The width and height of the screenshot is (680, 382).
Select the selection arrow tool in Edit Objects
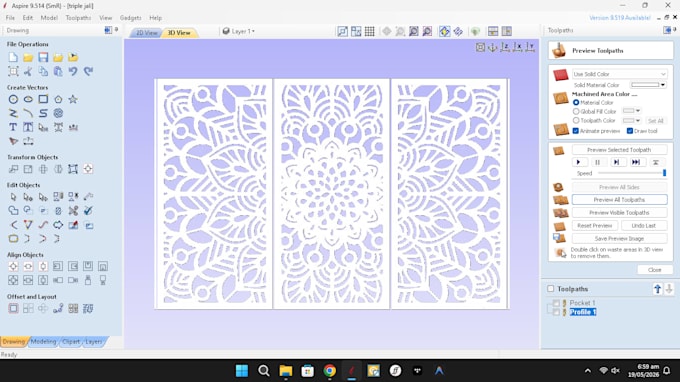[13, 197]
